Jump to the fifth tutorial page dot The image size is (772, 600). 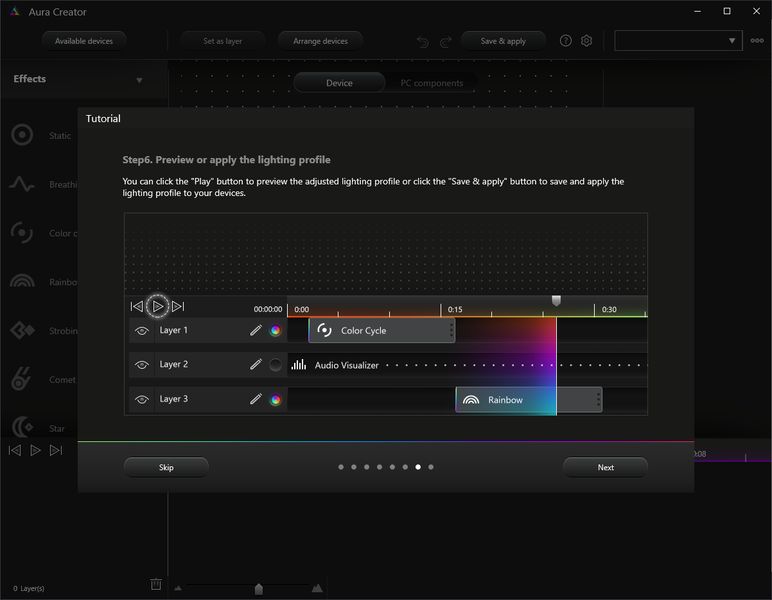point(392,467)
